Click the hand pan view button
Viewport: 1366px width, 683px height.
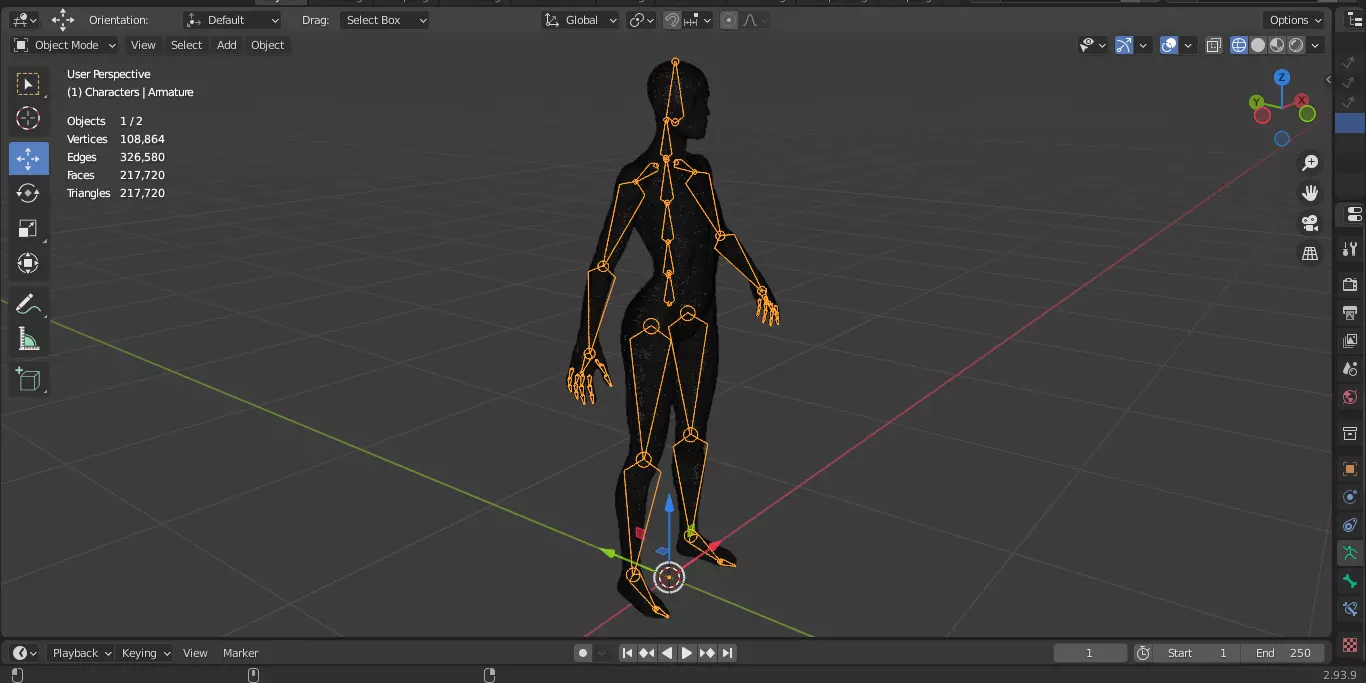[x=1310, y=193]
